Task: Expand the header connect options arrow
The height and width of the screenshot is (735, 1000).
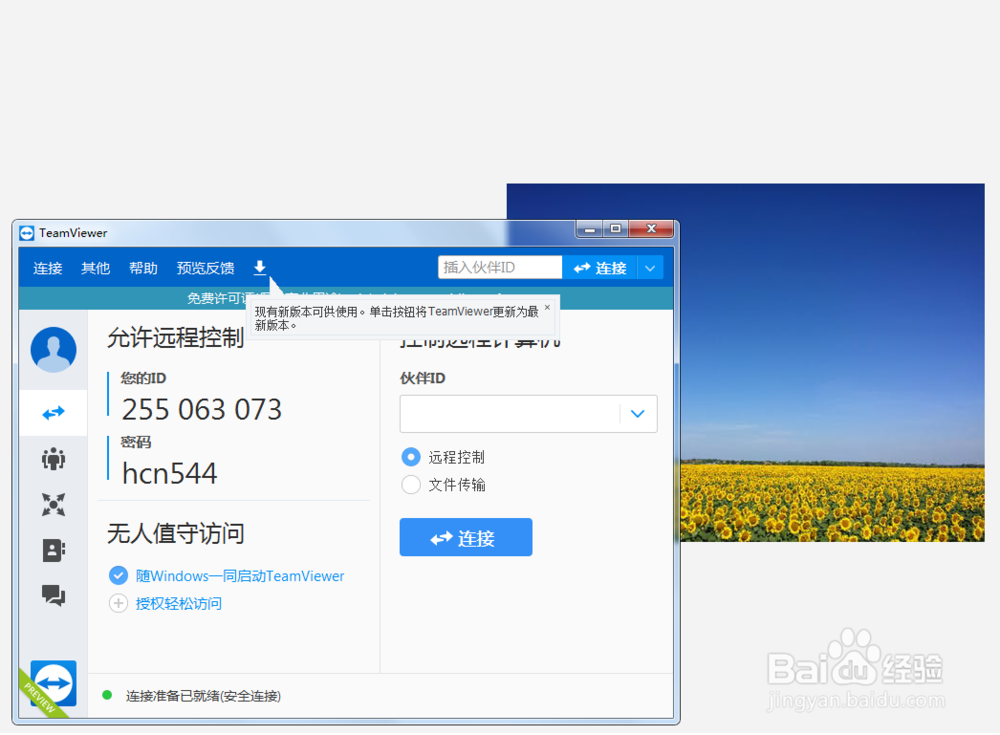Action: (x=650, y=268)
